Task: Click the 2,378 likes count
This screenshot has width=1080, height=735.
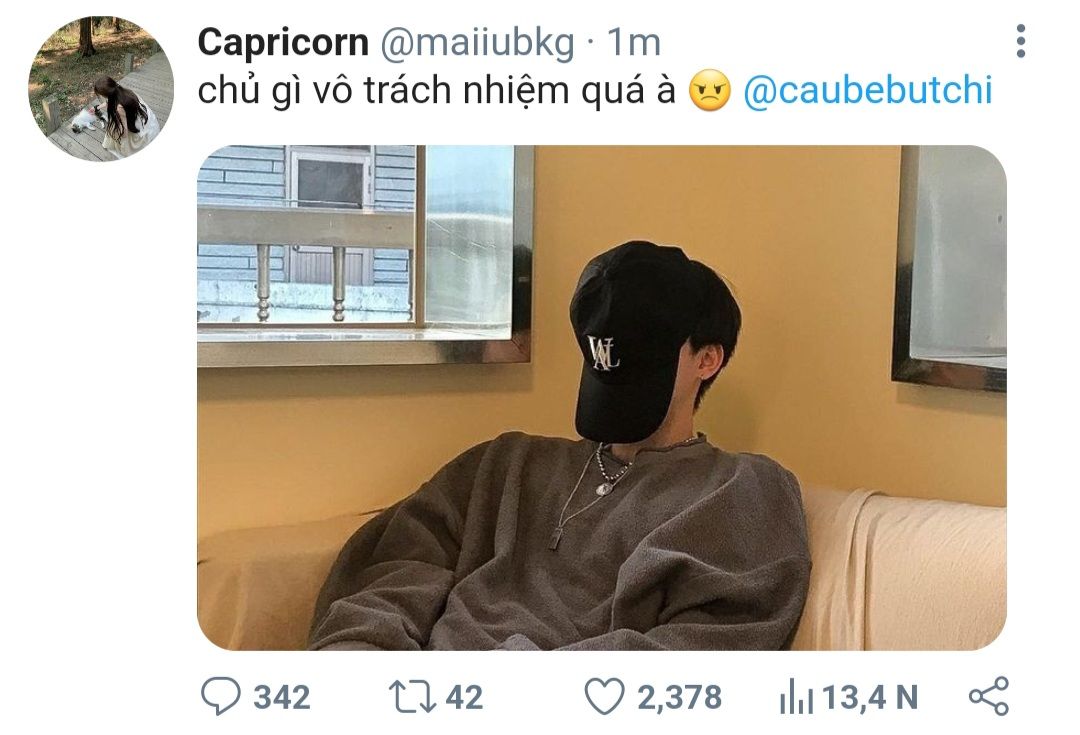Action: pos(679,697)
